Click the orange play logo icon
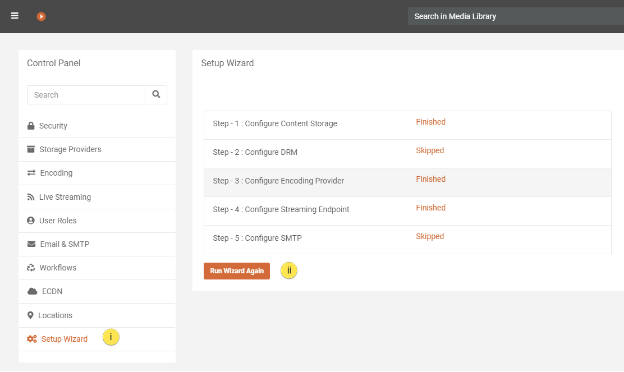624x372 pixels. [x=41, y=16]
